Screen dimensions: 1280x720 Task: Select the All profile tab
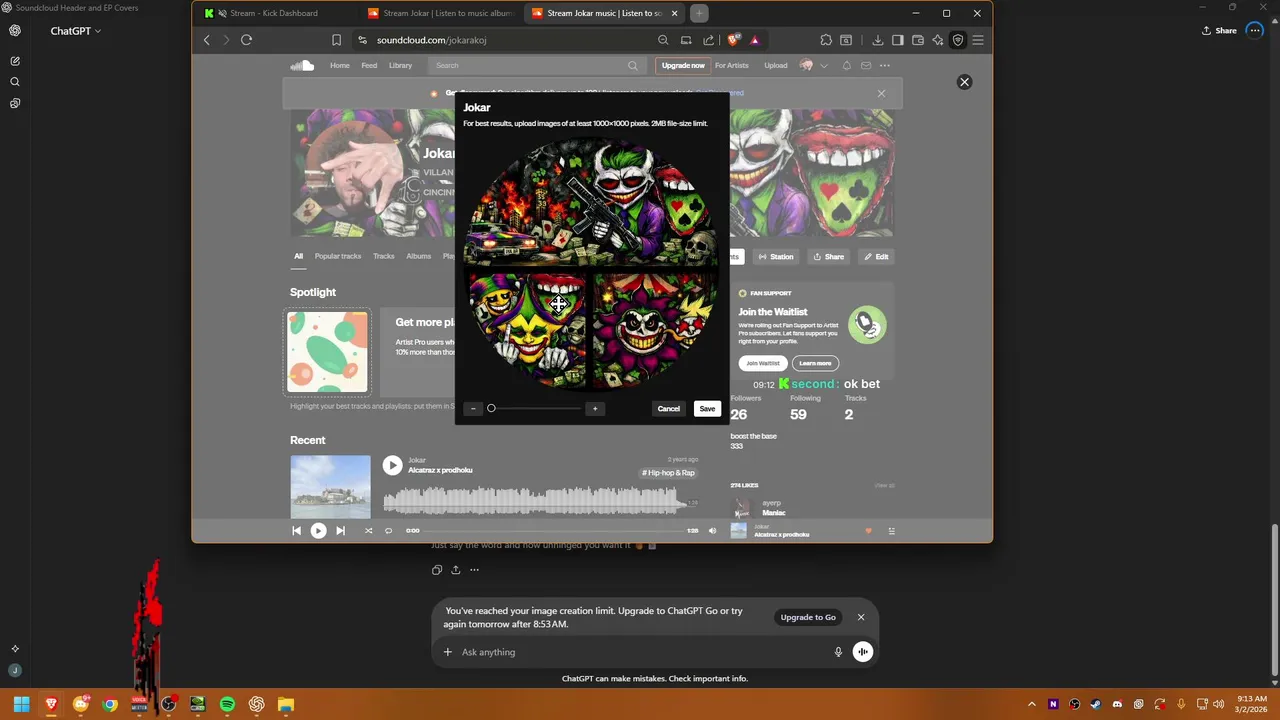(298, 256)
